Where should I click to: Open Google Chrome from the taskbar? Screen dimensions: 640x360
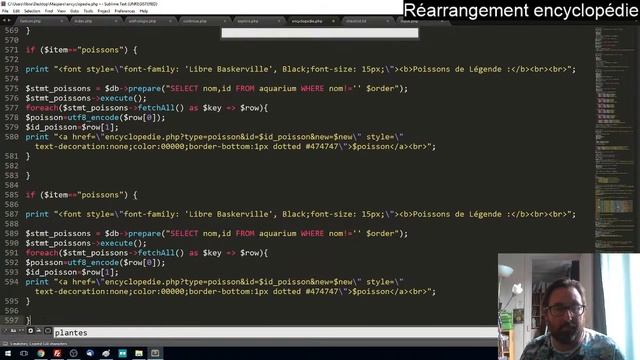[x=41, y=353]
